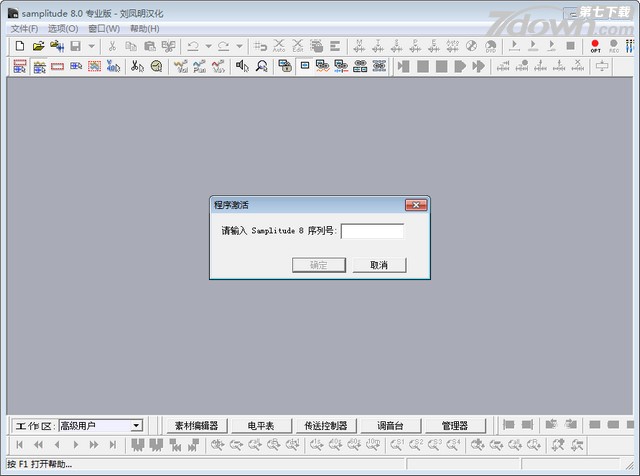
Task: Click the colorful mixer faders icon
Action: pos(630,46)
